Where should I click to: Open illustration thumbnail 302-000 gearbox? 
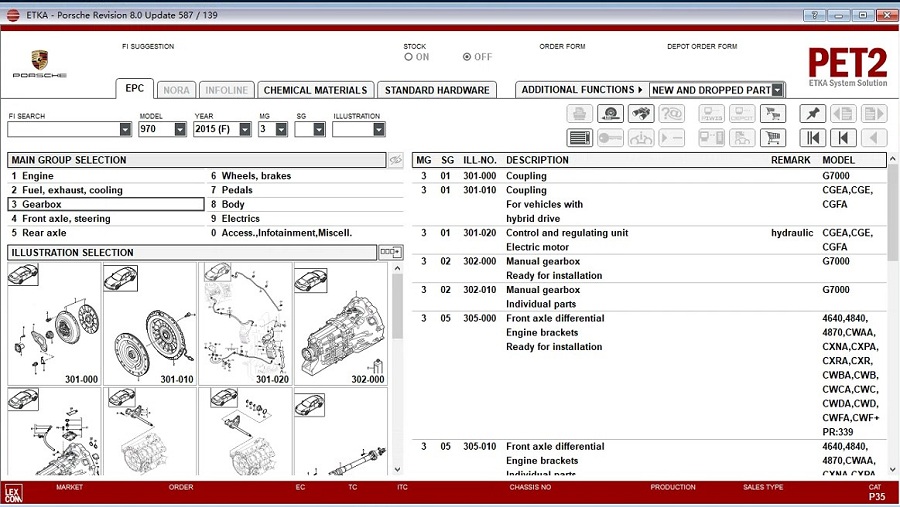[x=341, y=324]
